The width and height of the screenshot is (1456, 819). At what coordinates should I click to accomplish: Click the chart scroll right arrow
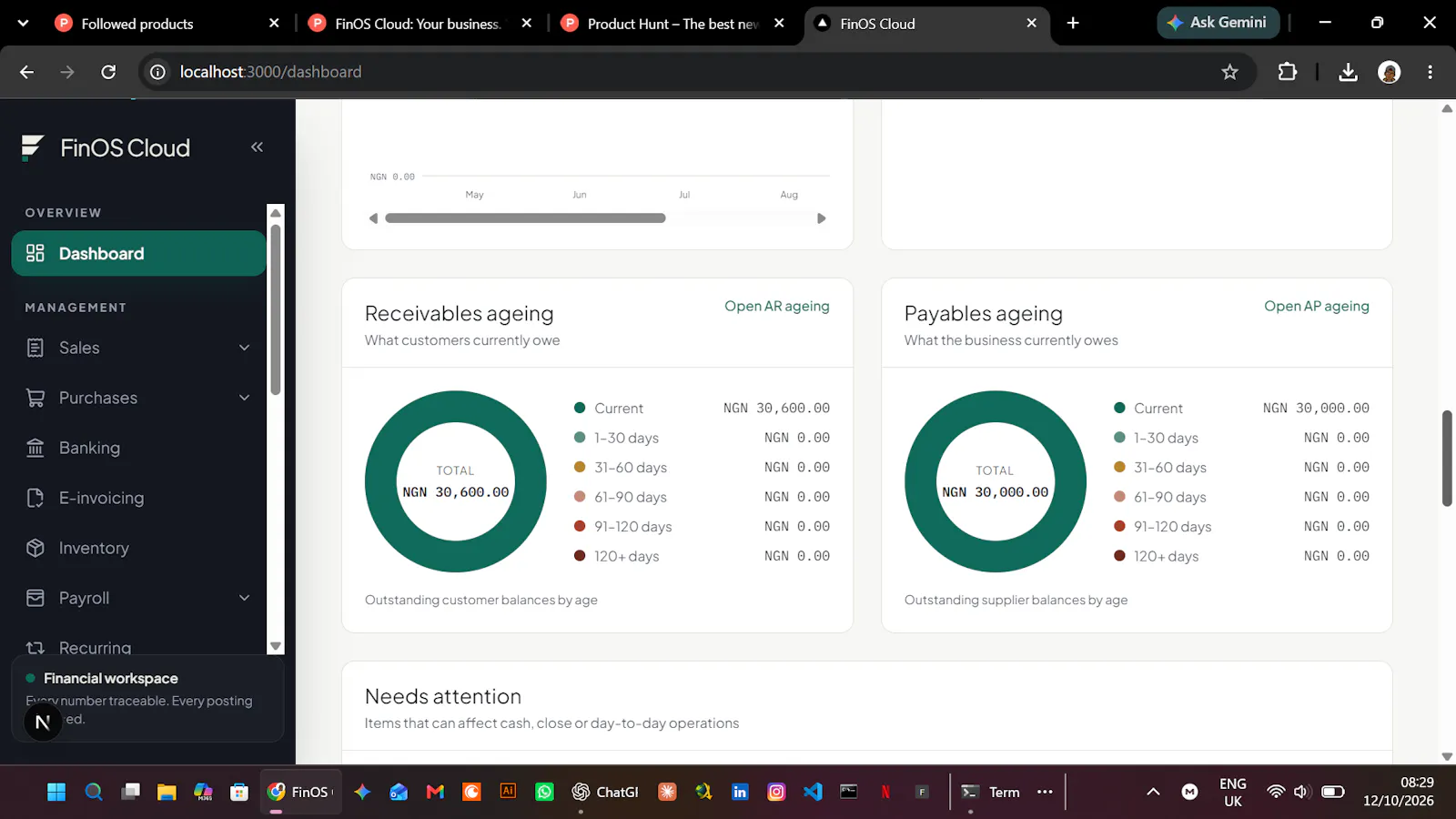pos(821,218)
